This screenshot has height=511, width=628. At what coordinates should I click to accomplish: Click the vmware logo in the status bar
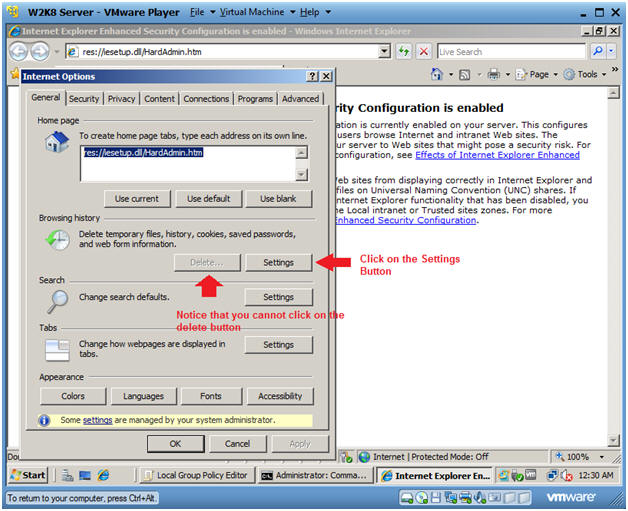[x=570, y=497]
